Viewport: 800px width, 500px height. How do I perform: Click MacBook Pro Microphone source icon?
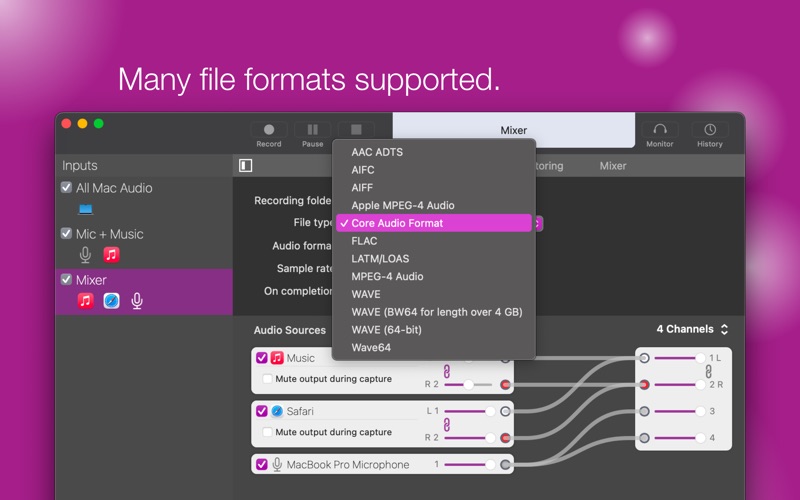tap(277, 464)
